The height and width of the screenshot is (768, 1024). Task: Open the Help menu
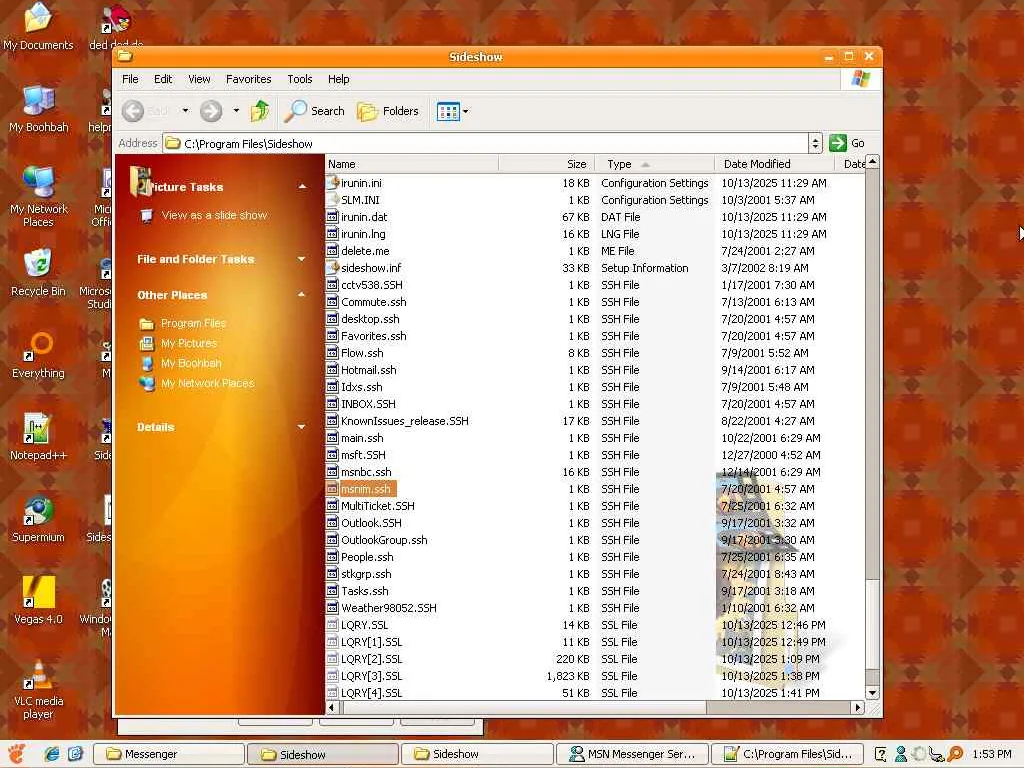tap(338, 79)
